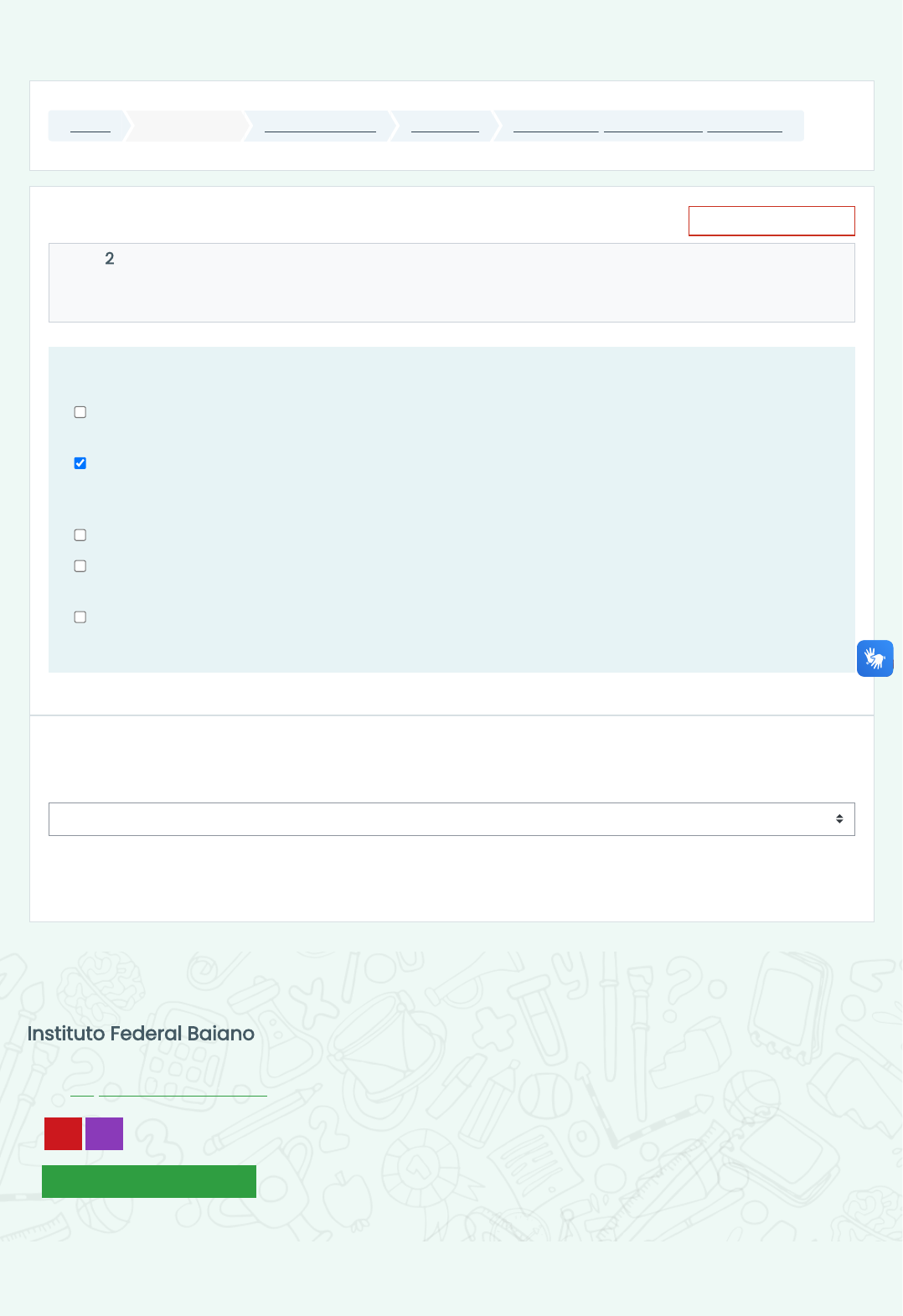Select the fourth answer checkbox
The image size is (903, 1316).
80,566
